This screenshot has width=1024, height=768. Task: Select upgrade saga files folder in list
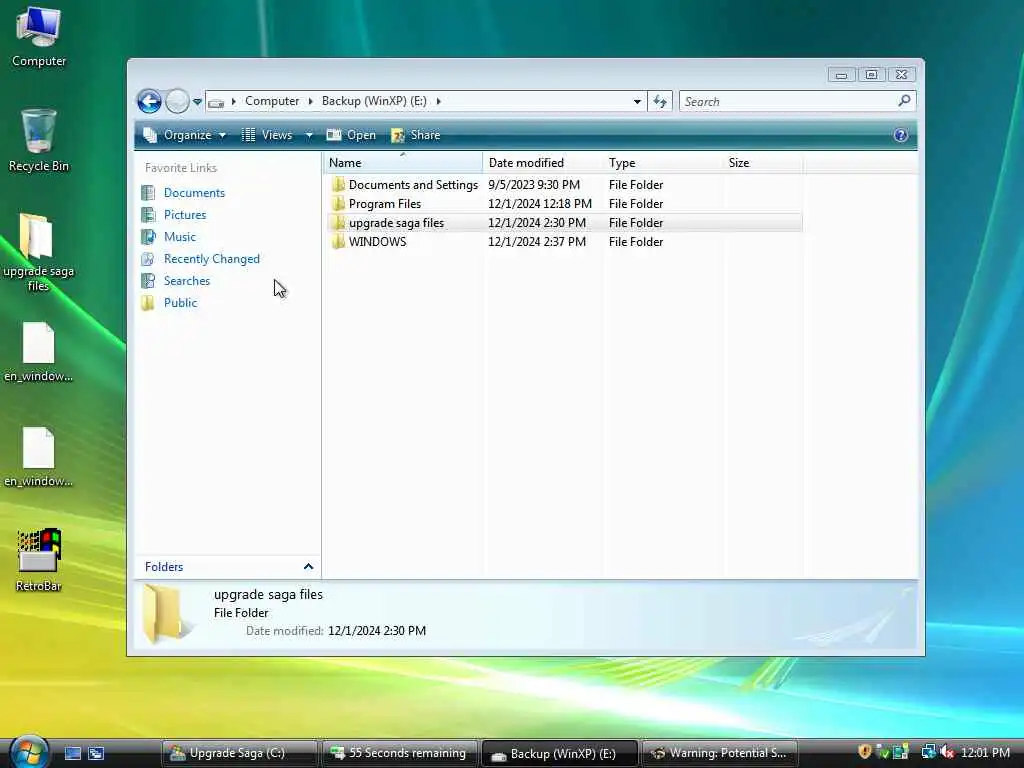(396, 223)
